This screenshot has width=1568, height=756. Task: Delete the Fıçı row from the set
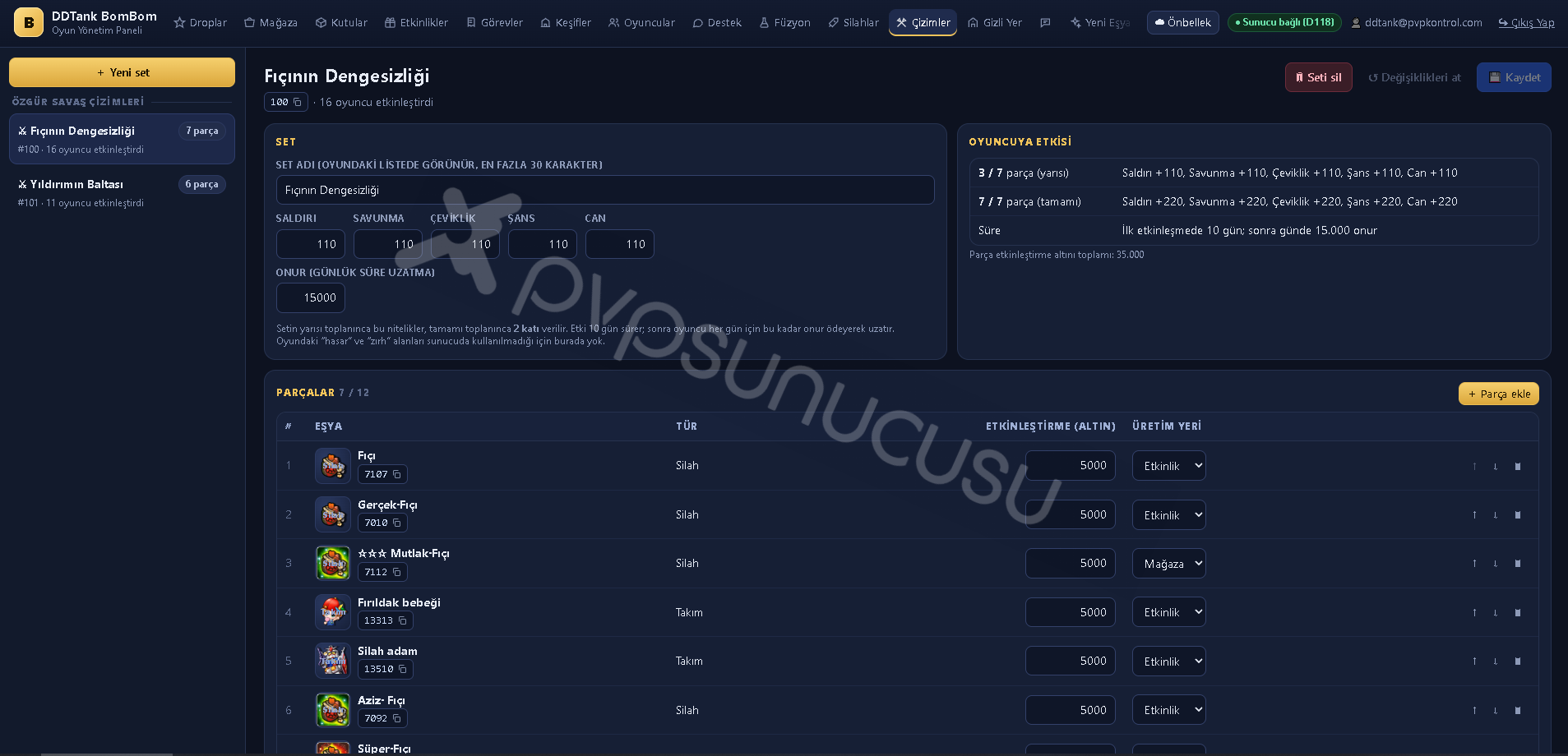pyautogui.click(x=1518, y=467)
